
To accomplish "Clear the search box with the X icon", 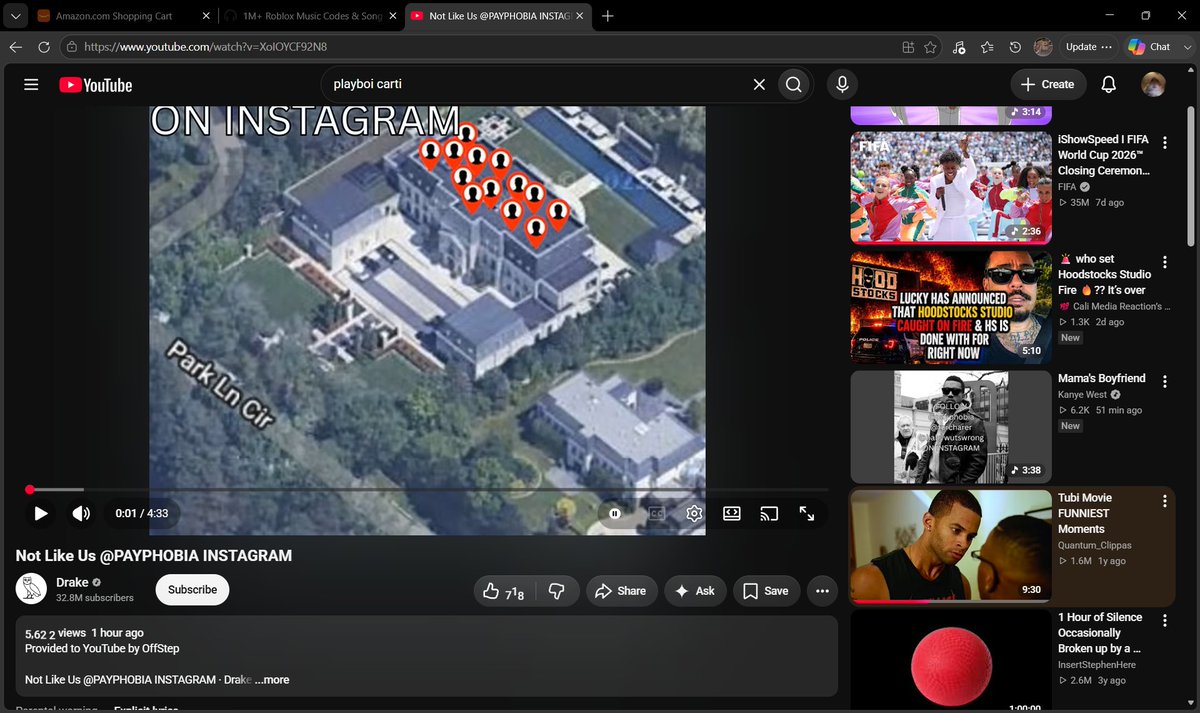I will point(759,85).
